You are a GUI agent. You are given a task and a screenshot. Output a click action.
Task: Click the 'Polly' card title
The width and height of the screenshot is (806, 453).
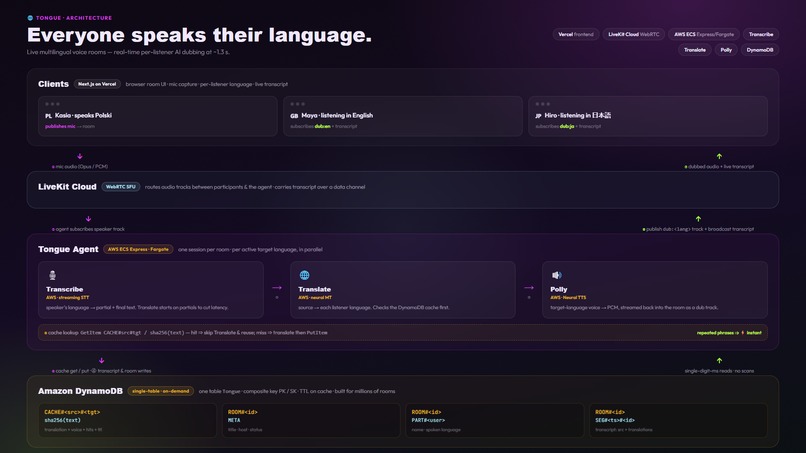coord(559,289)
